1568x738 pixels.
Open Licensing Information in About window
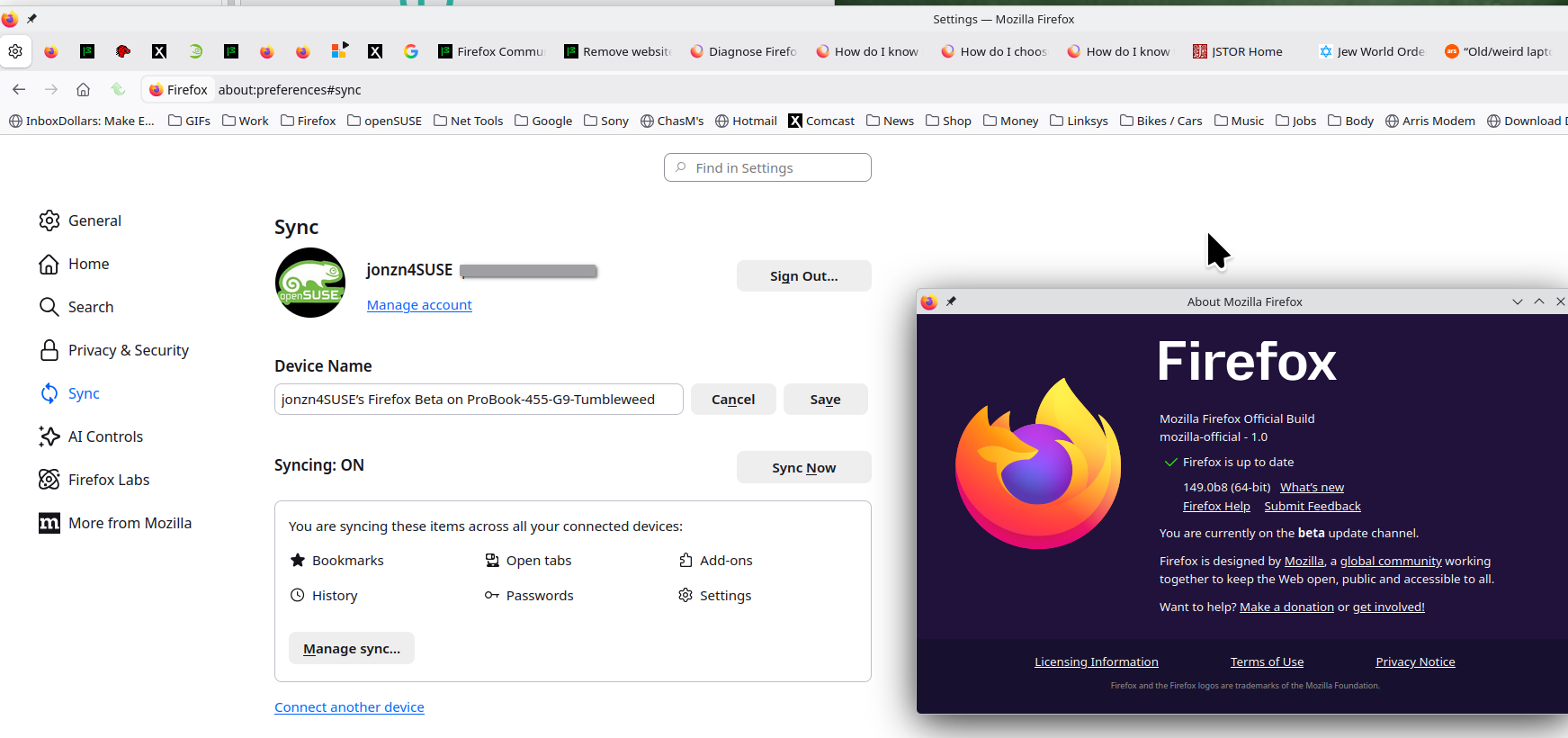click(1097, 661)
